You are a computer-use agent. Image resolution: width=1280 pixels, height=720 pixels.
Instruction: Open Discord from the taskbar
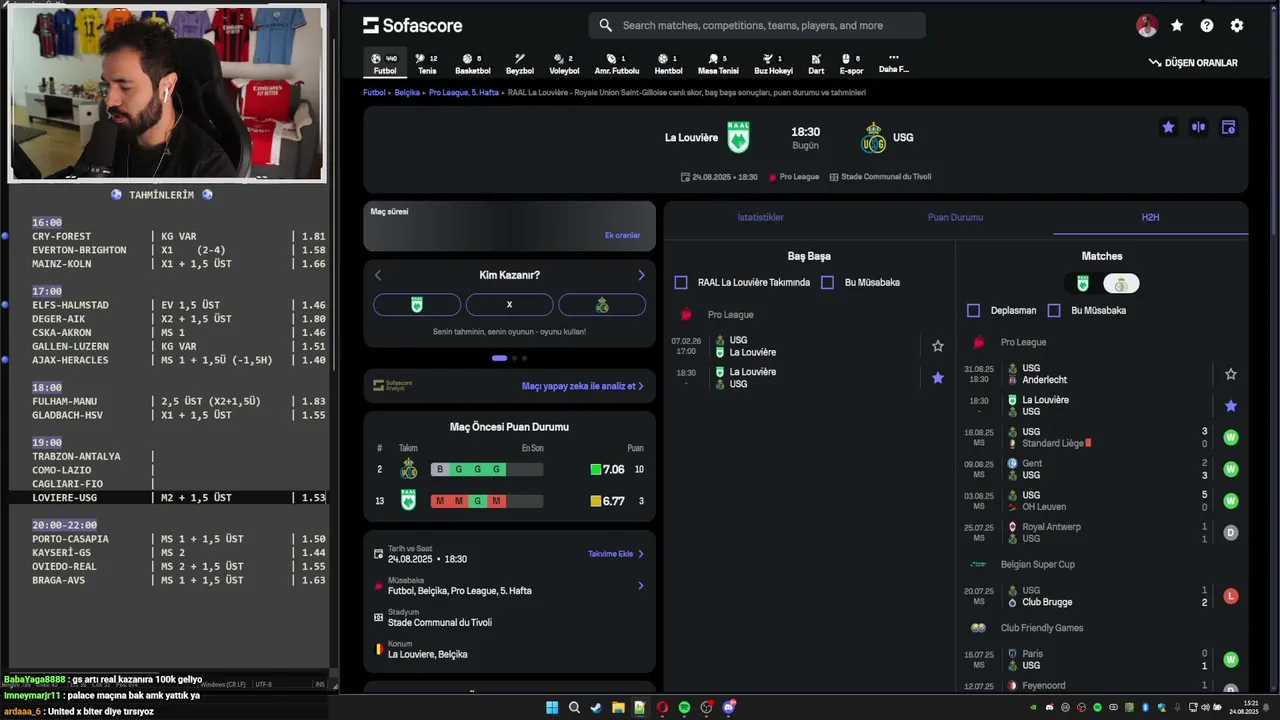click(x=729, y=708)
